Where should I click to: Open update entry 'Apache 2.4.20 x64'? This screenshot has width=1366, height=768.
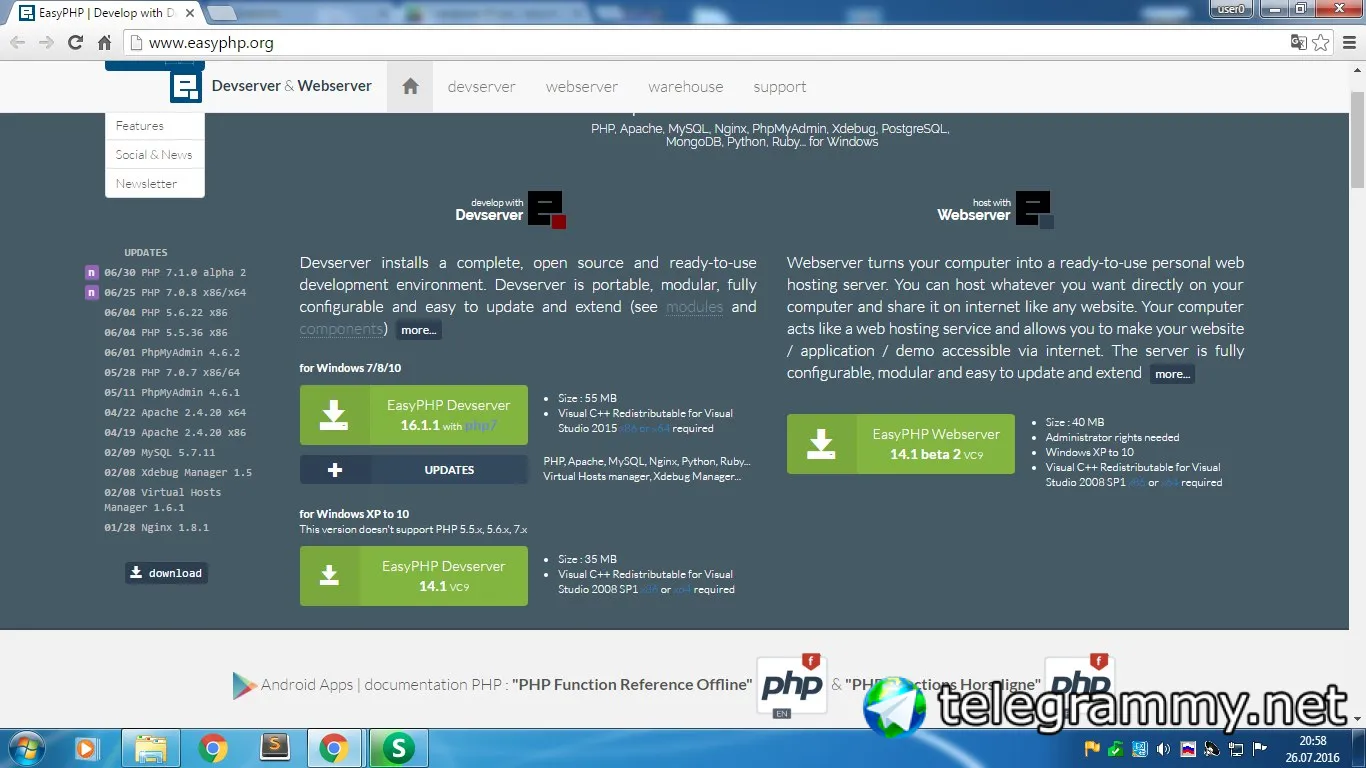coord(175,412)
